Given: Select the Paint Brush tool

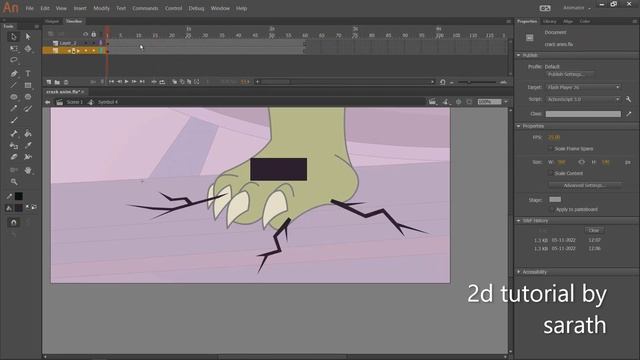Looking at the screenshot, I should [x=28, y=109].
